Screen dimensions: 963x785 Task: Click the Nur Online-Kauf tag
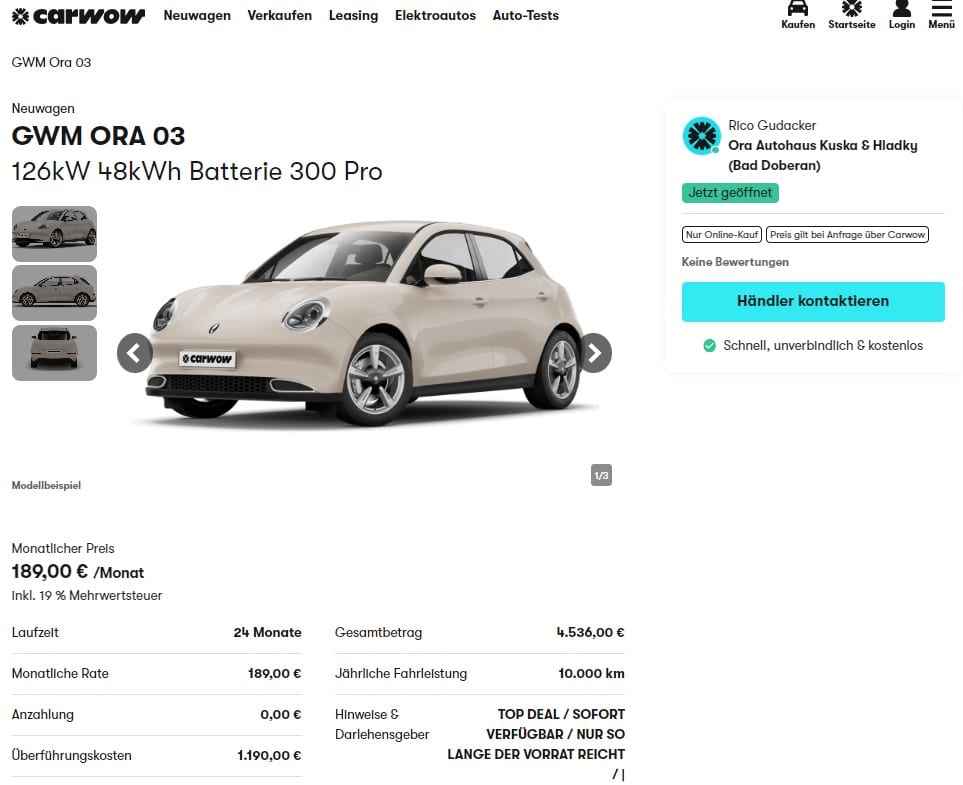pos(722,235)
